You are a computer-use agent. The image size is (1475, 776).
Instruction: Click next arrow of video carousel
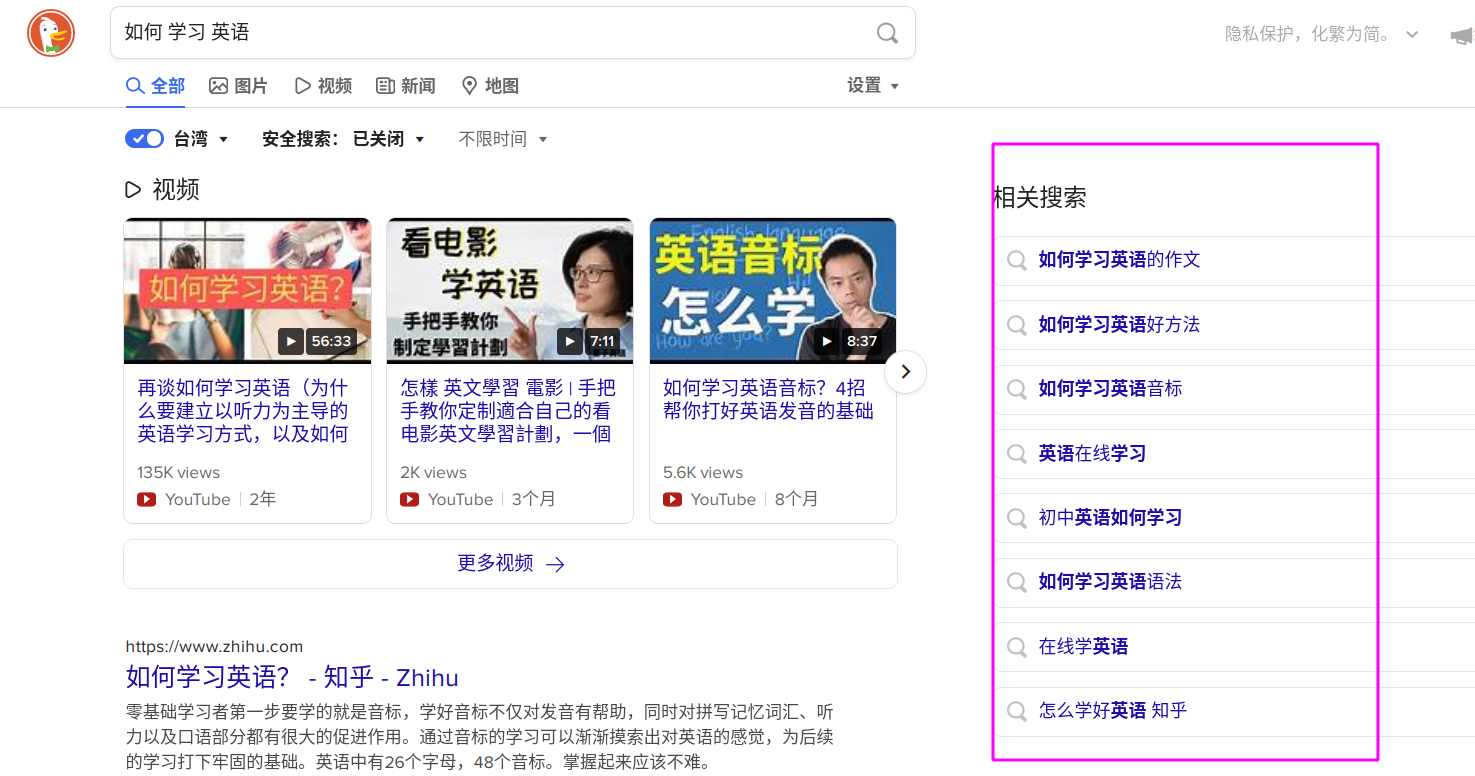tap(906, 372)
